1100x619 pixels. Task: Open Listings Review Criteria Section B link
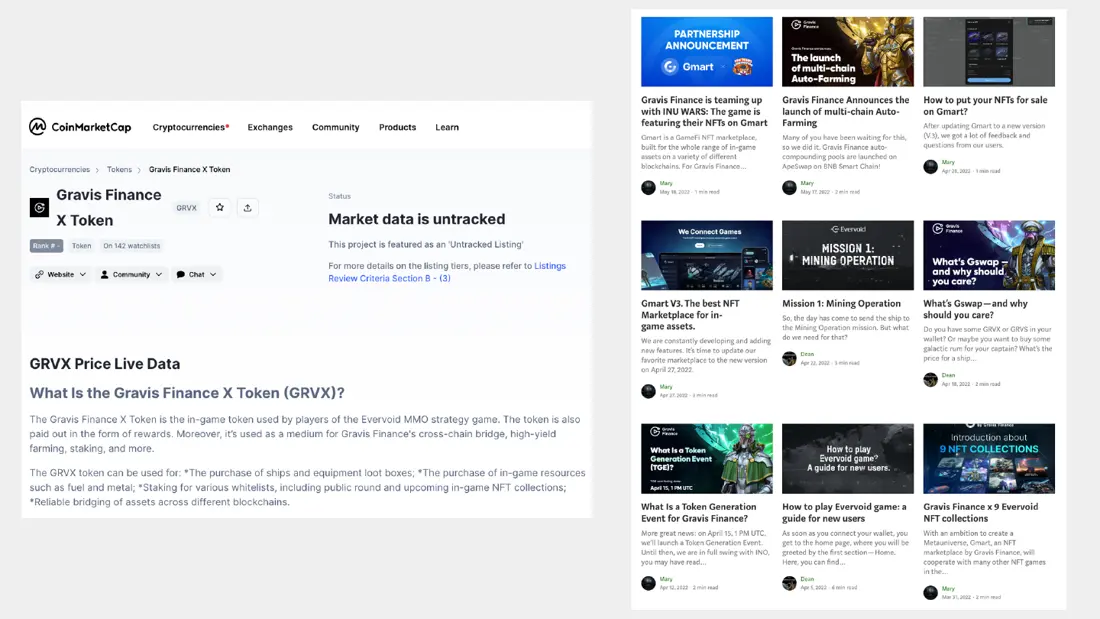coord(447,272)
